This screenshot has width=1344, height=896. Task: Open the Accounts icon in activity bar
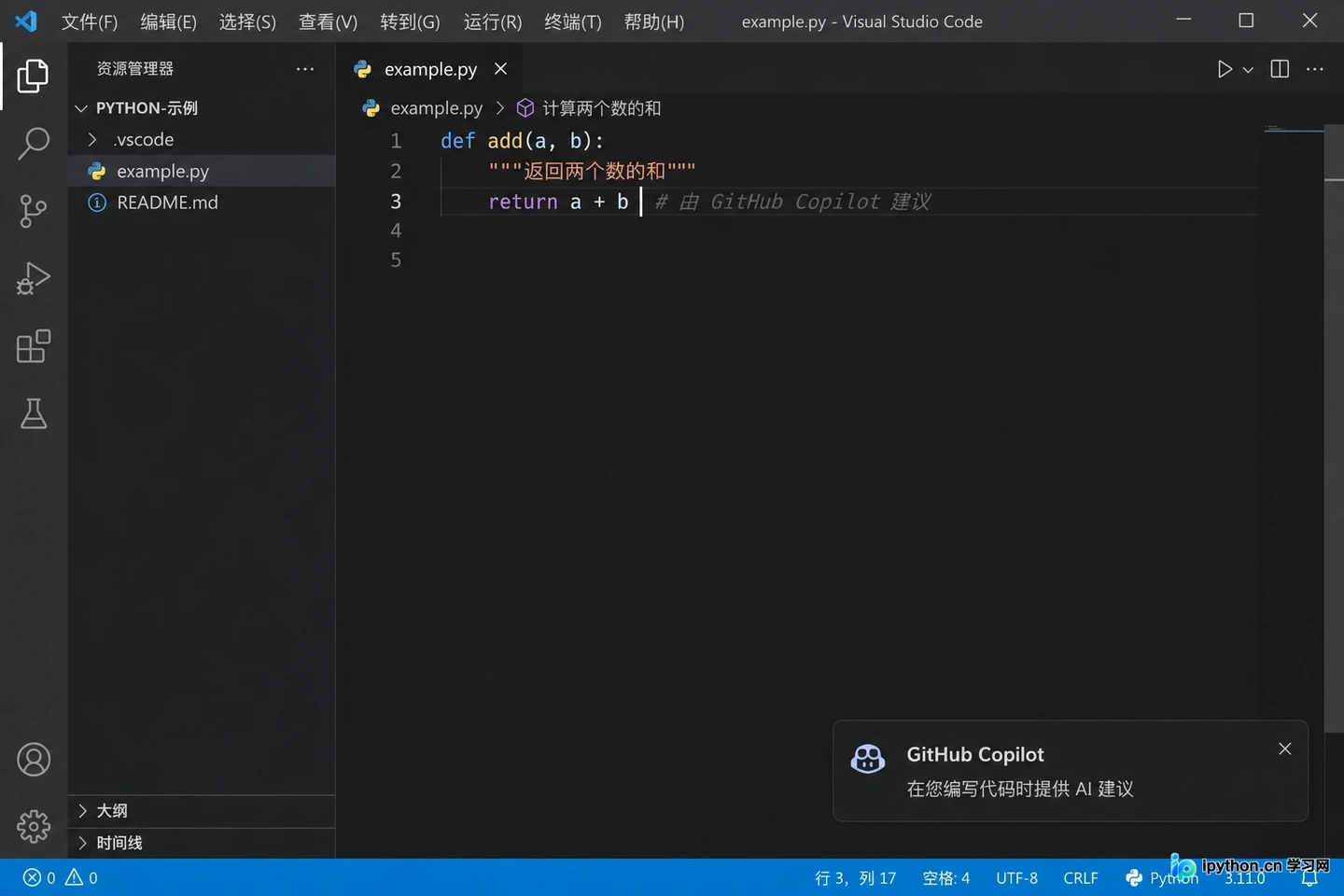click(x=34, y=760)
